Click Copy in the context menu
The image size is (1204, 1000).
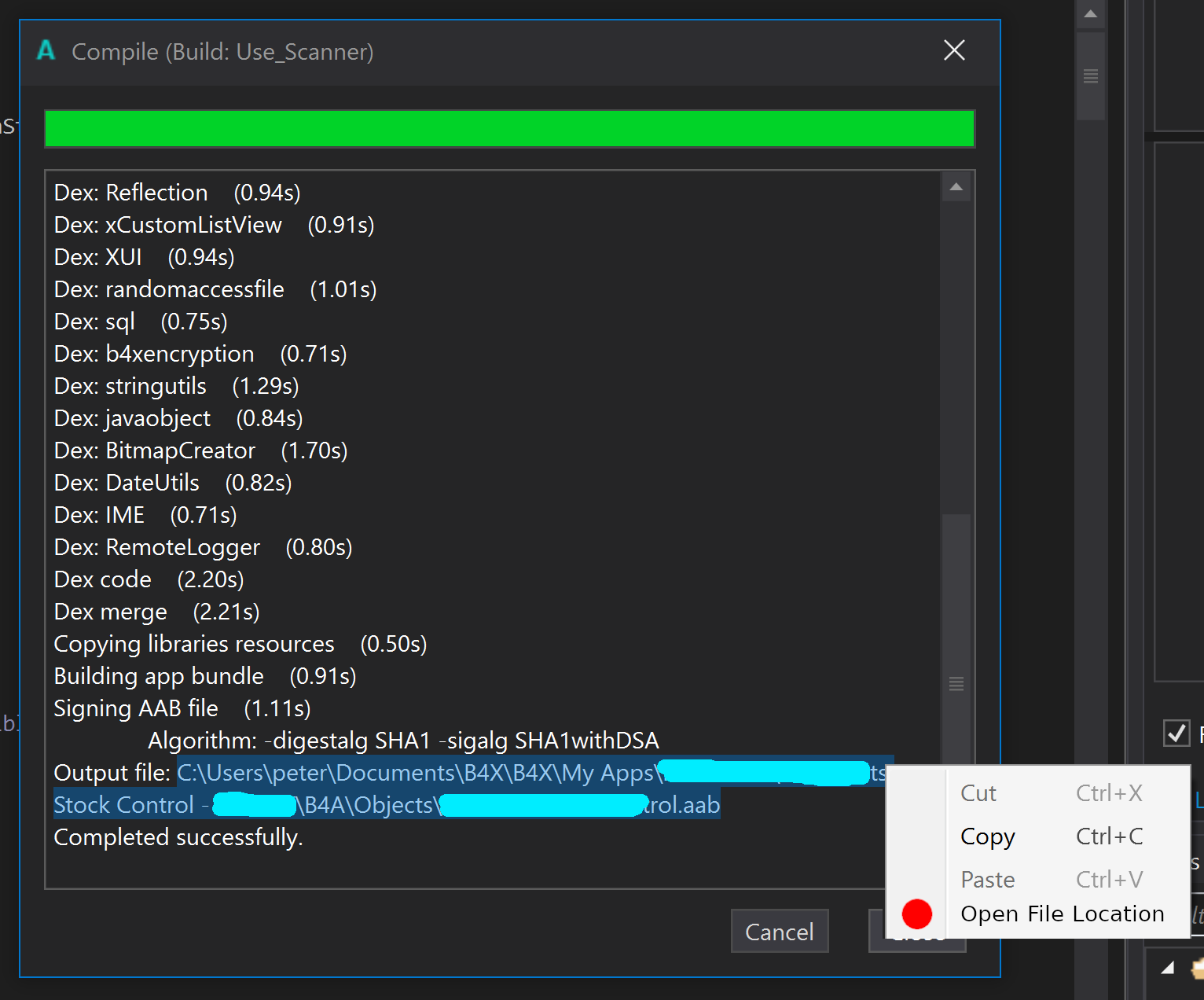tap(987, 836)
